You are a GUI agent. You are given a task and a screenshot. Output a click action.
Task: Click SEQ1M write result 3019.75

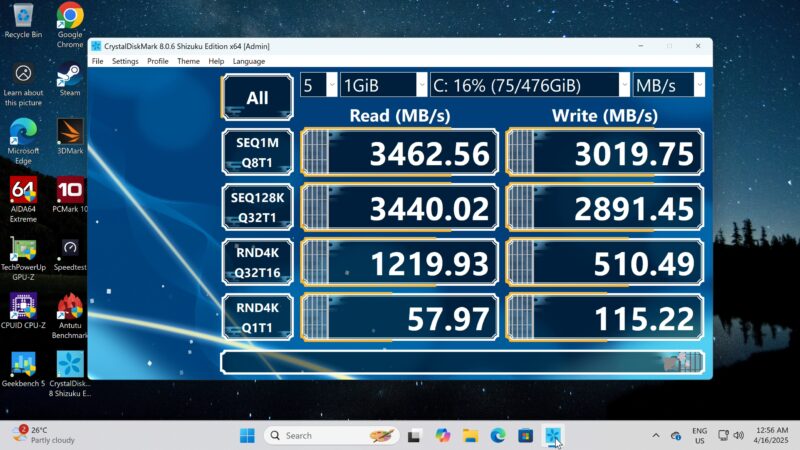pos(605,153)
